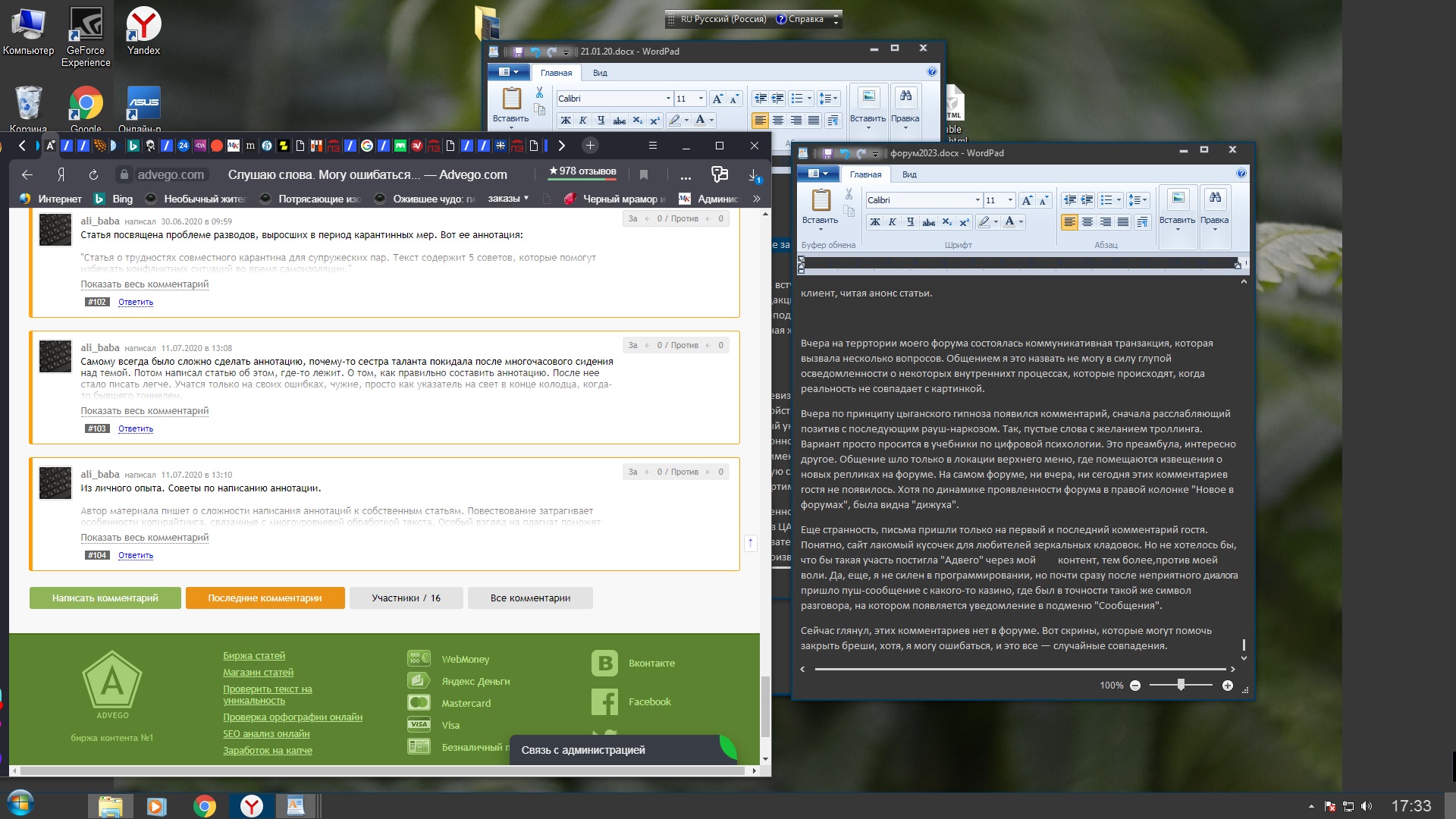Switch to Вид tab in форум2023 WordPad
This screenshot has width=1456, height=819.
coord(909,174)
